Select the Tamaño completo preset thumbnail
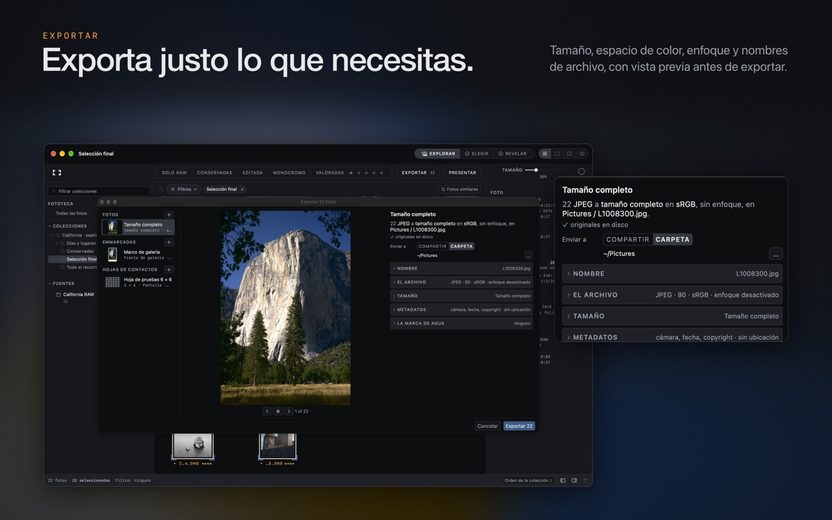This screenshot has height=520, width=832. [111, 227]
